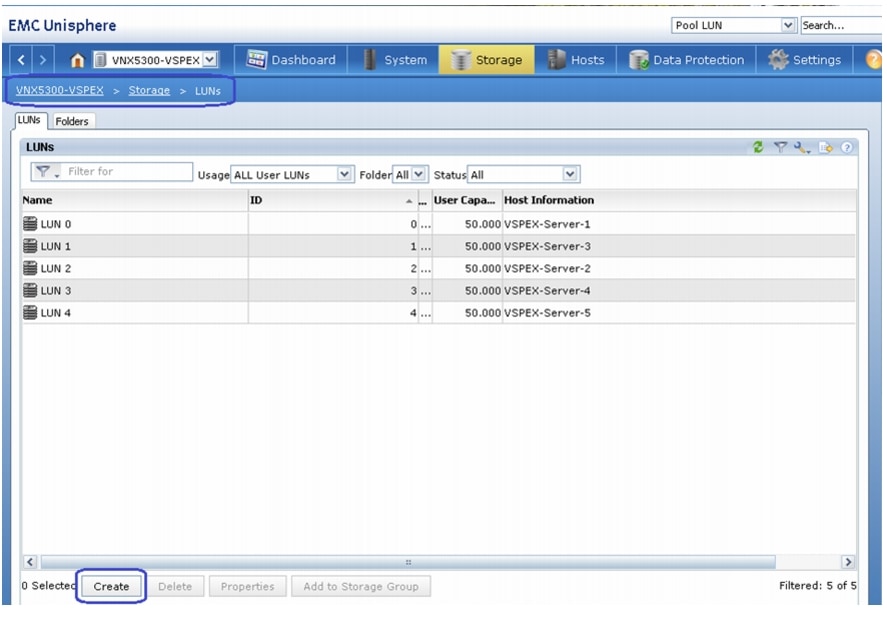Click the Home icon in navigation bar

pyautogui.click(x=77, y=60)
